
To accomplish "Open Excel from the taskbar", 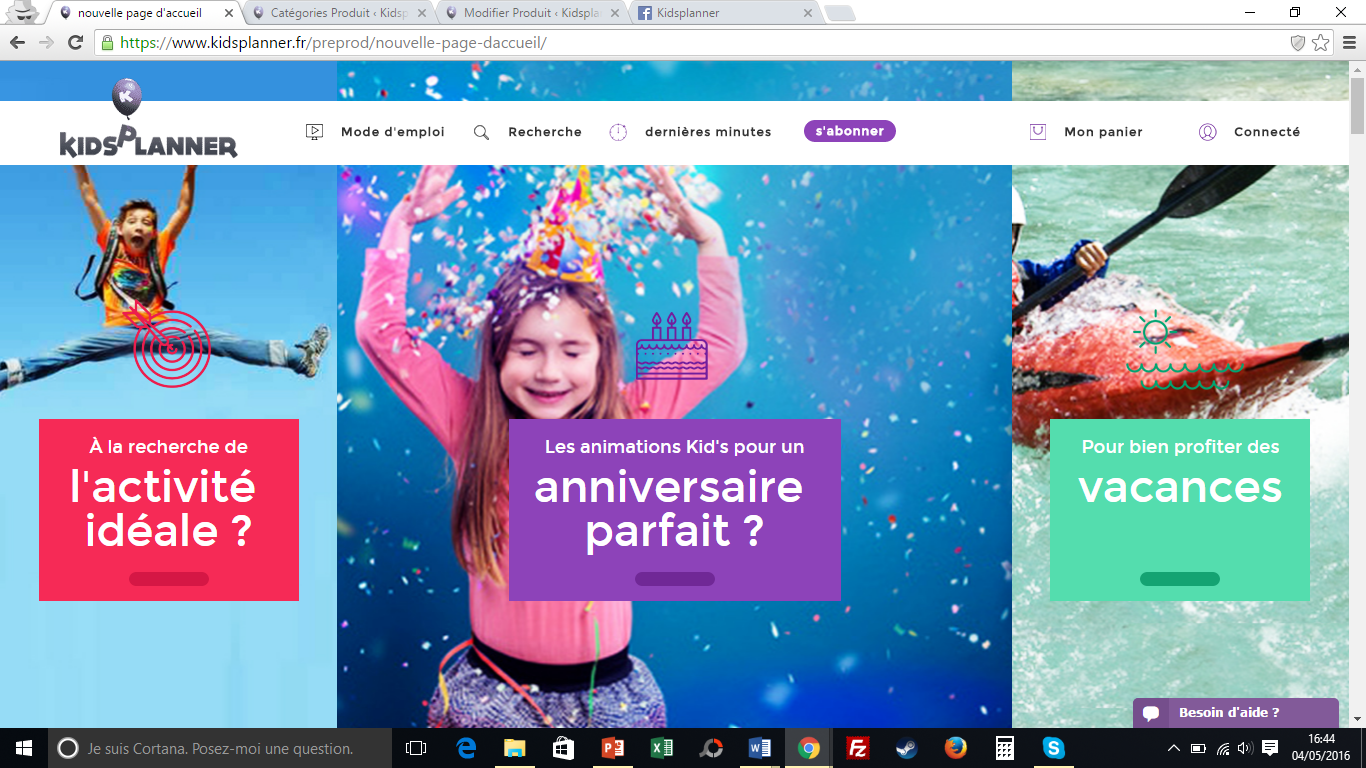I will click(x=661, y=748).
